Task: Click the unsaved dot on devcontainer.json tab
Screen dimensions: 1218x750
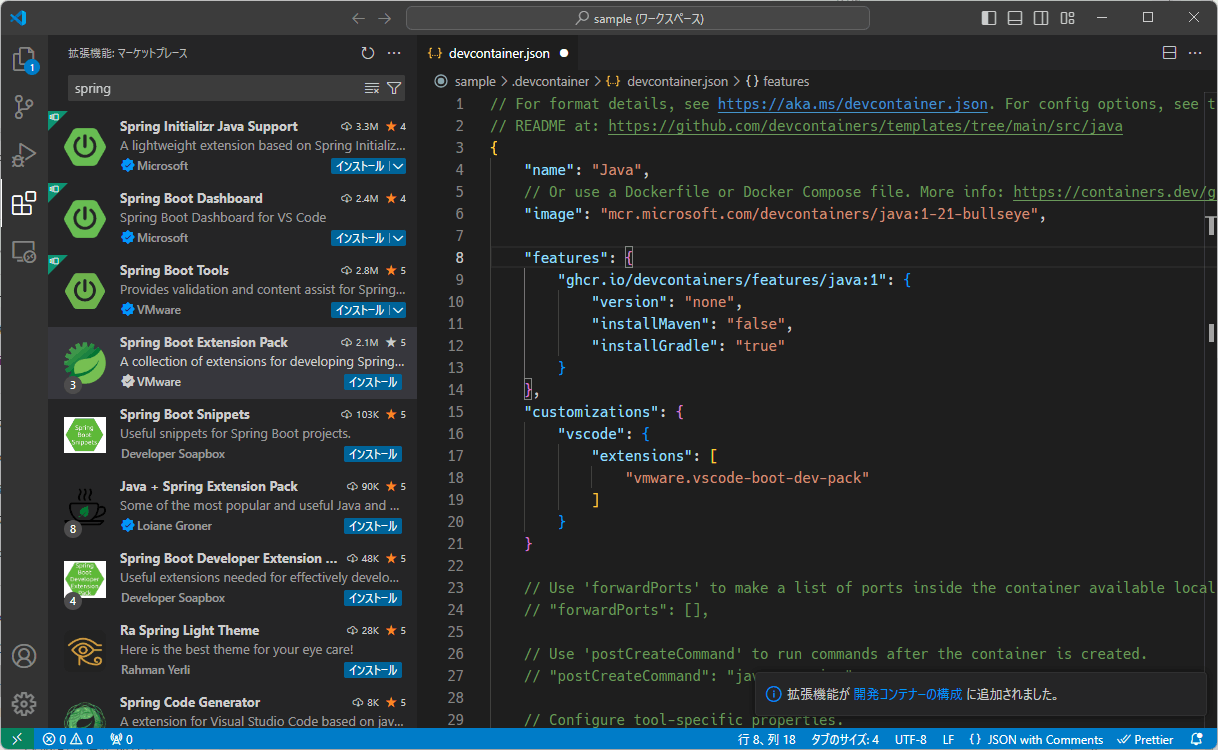Action: coord(564,53)
